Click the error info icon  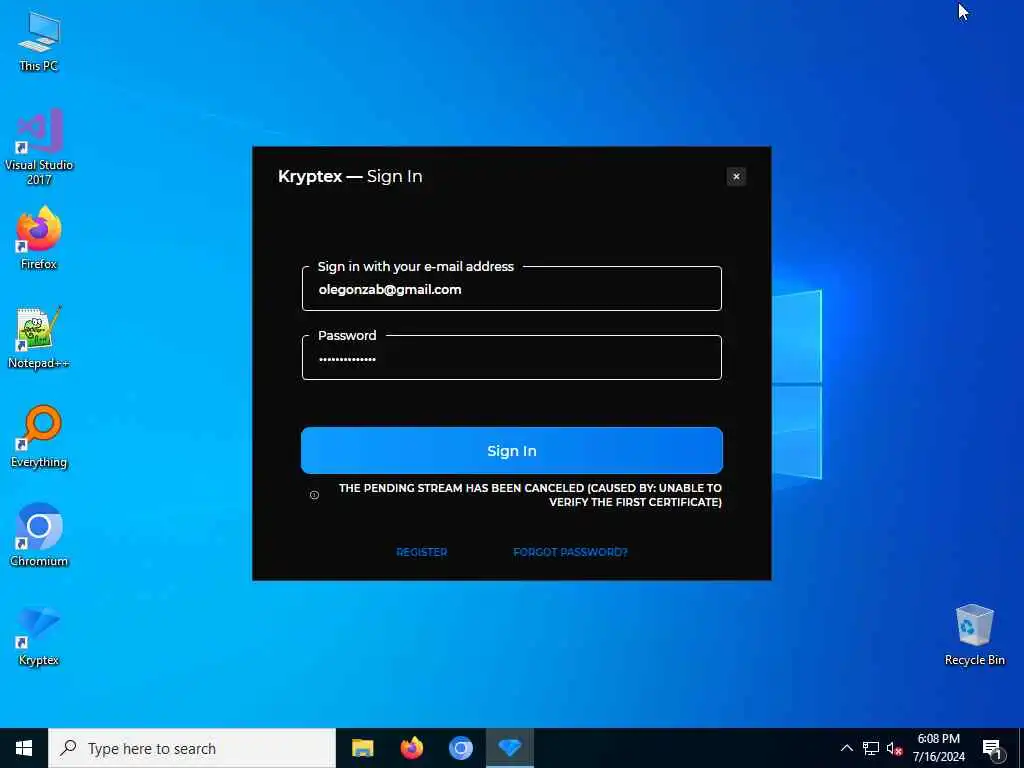[x=314, y=495]
